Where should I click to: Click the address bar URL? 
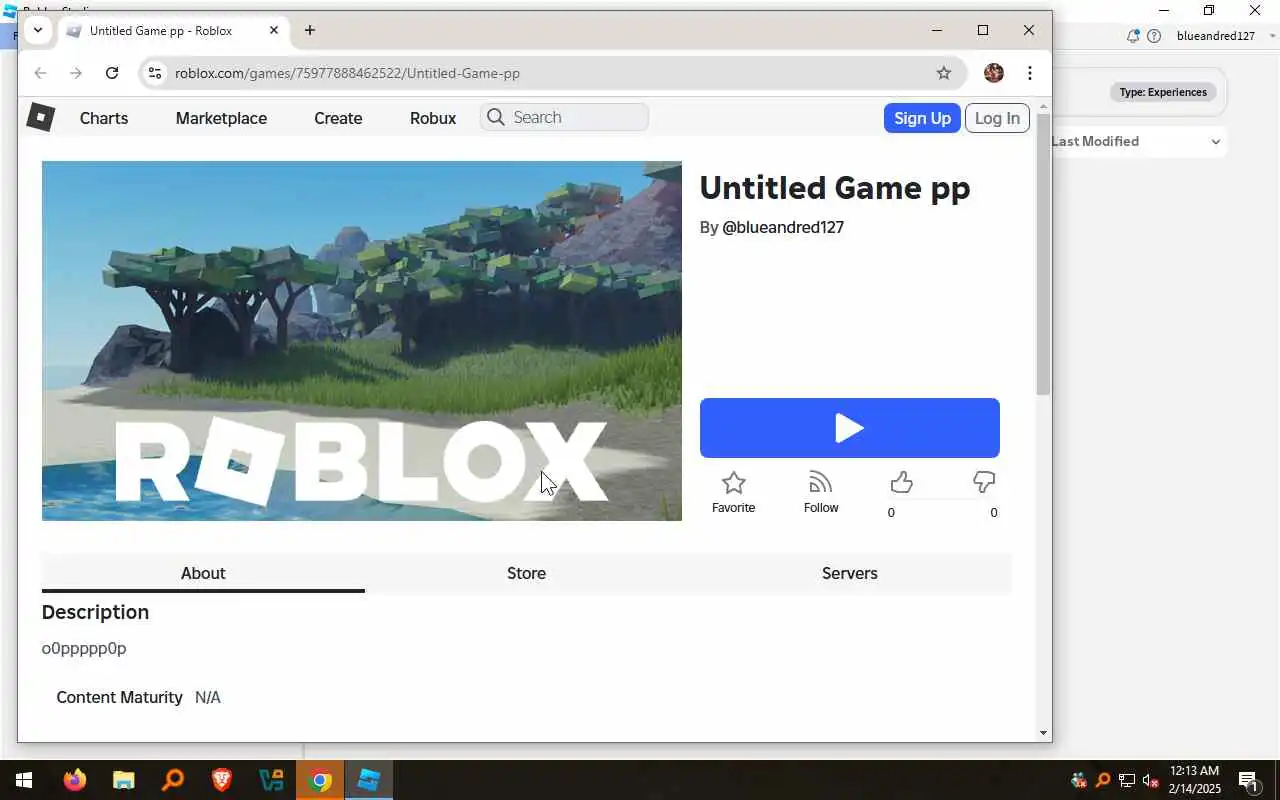[x=347, y=73]
